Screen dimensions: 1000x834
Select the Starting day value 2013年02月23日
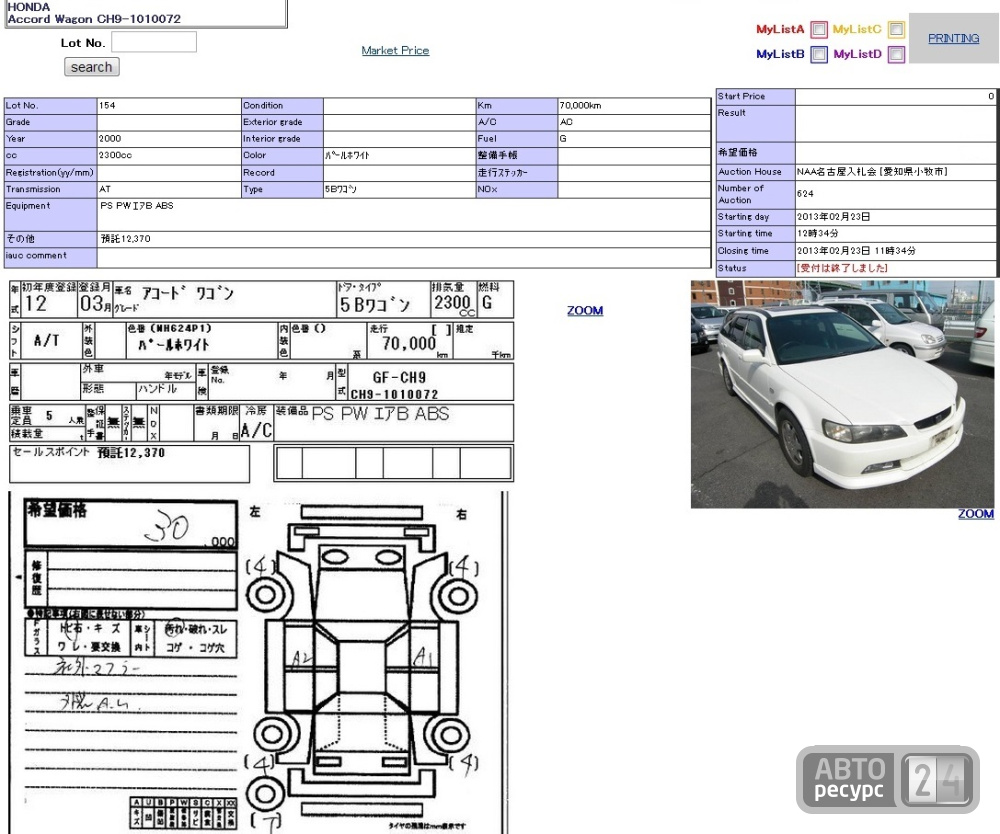834,217
